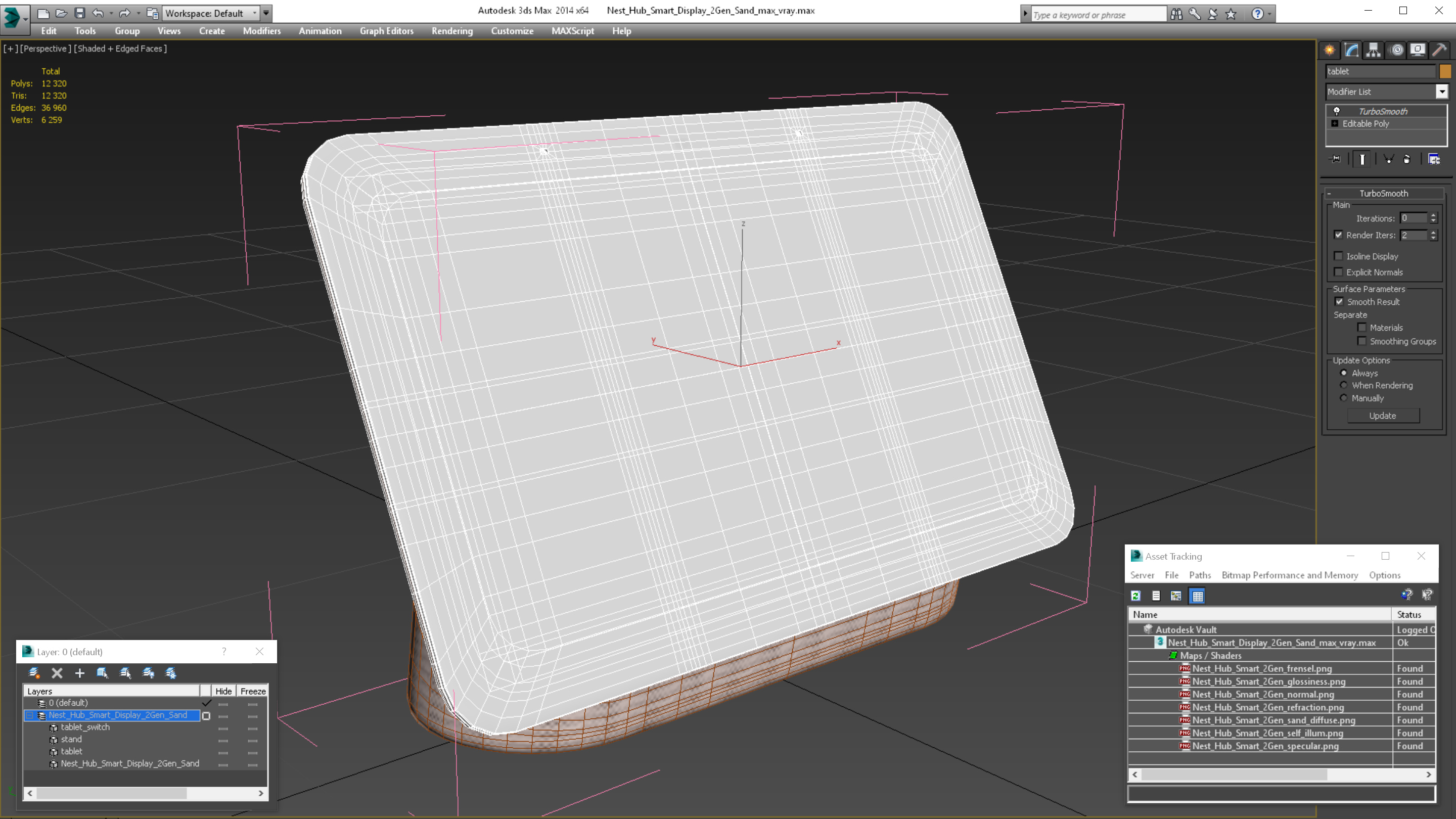Expand the Workspace Default dropdown

pyautogui.click(x=254, y=13)
